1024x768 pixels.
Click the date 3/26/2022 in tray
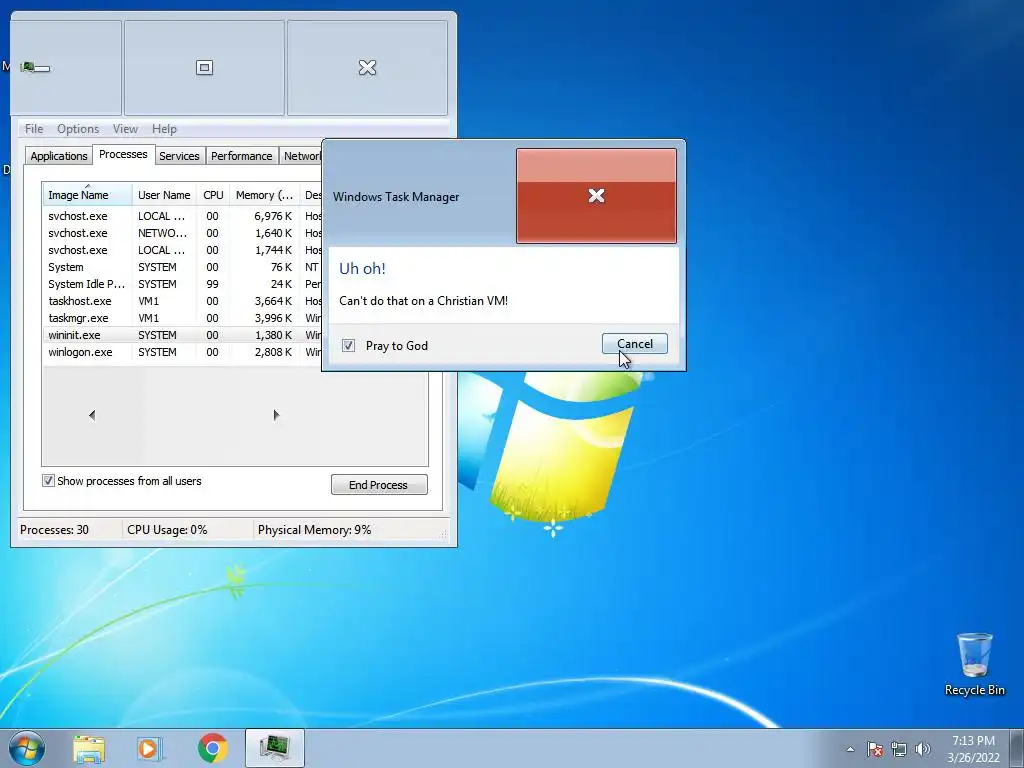click(973, 758)
